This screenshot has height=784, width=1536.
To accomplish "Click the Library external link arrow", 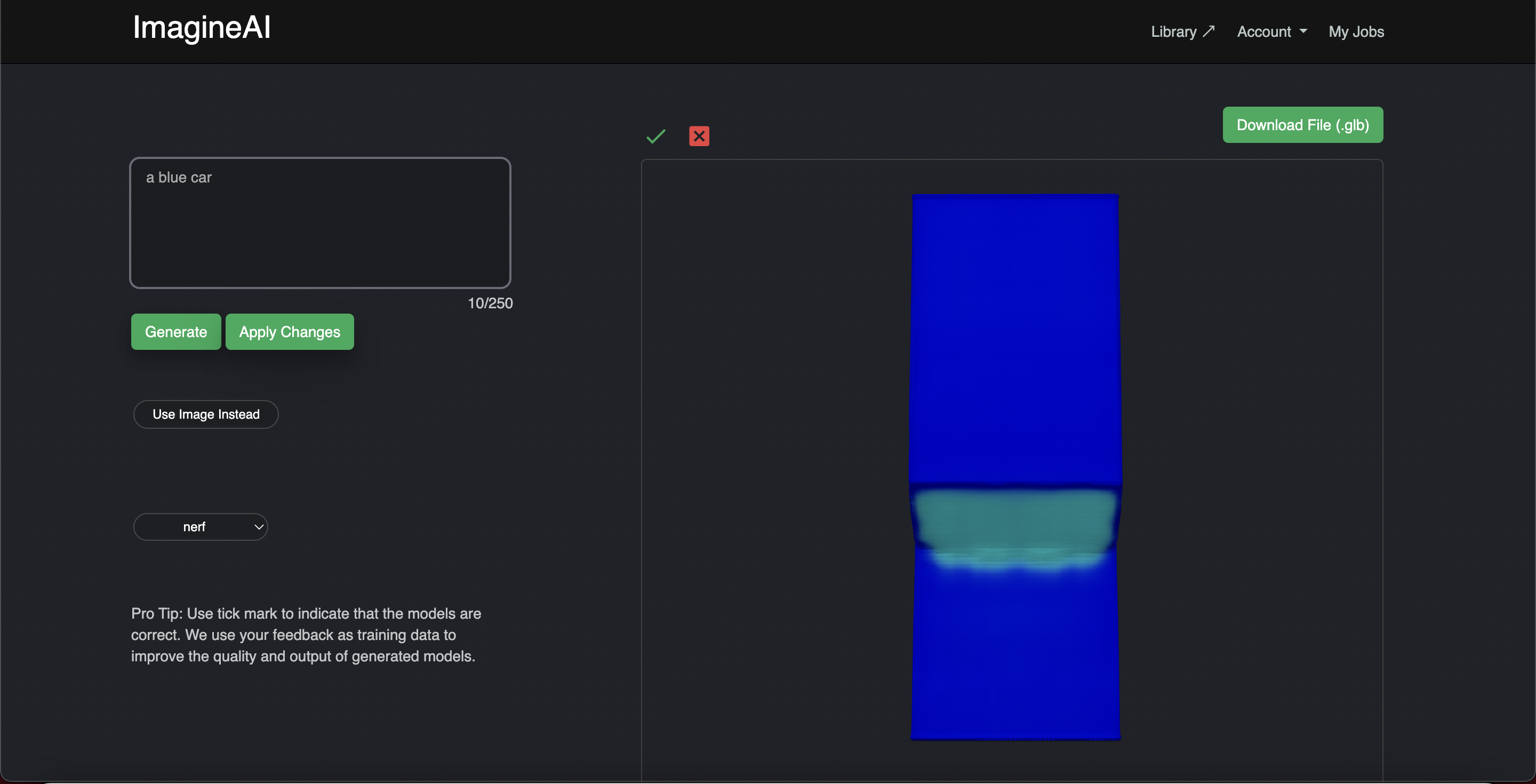I will tap(1209, 31).
